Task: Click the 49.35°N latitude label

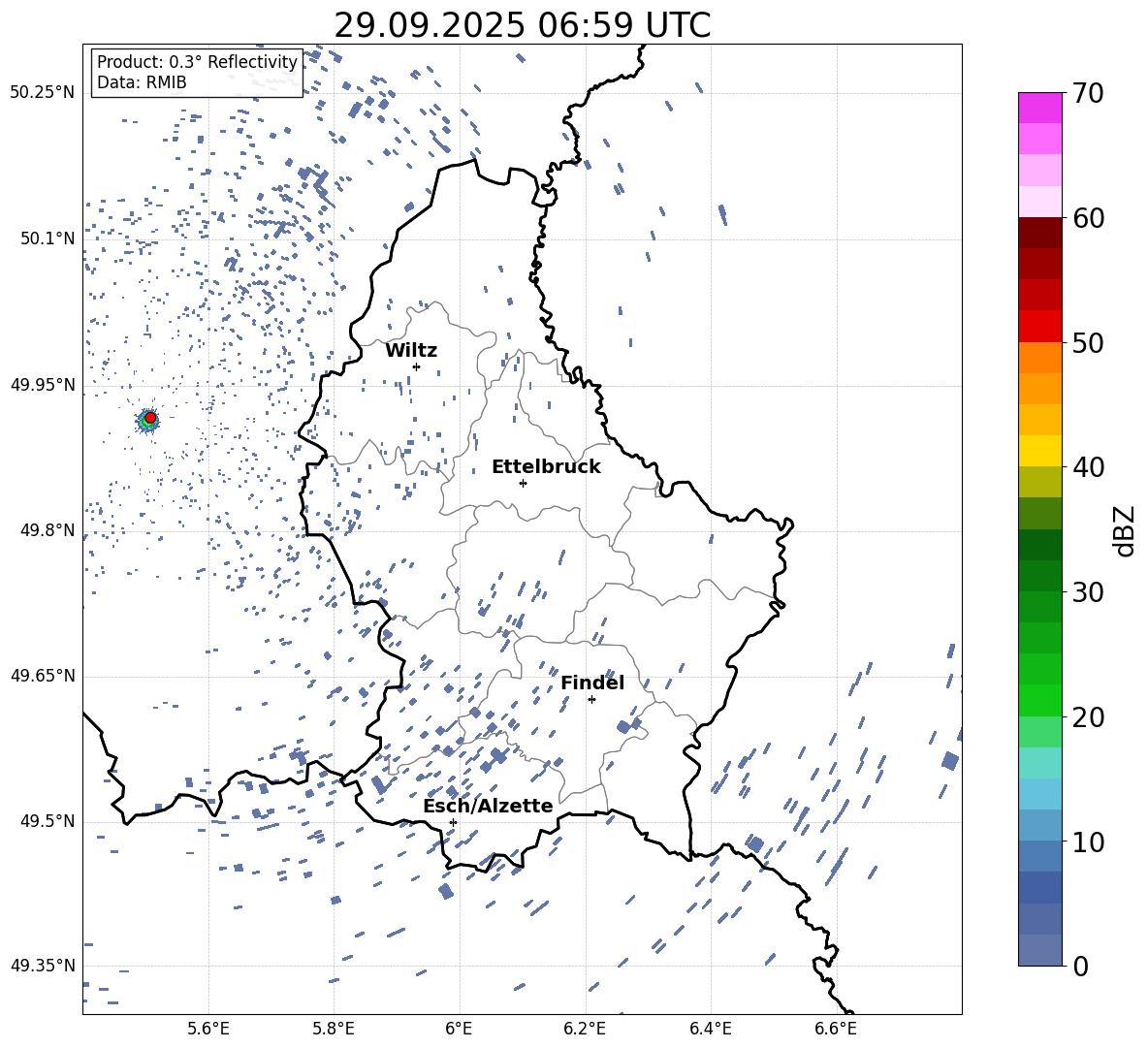Action: [x=43, y=966]
